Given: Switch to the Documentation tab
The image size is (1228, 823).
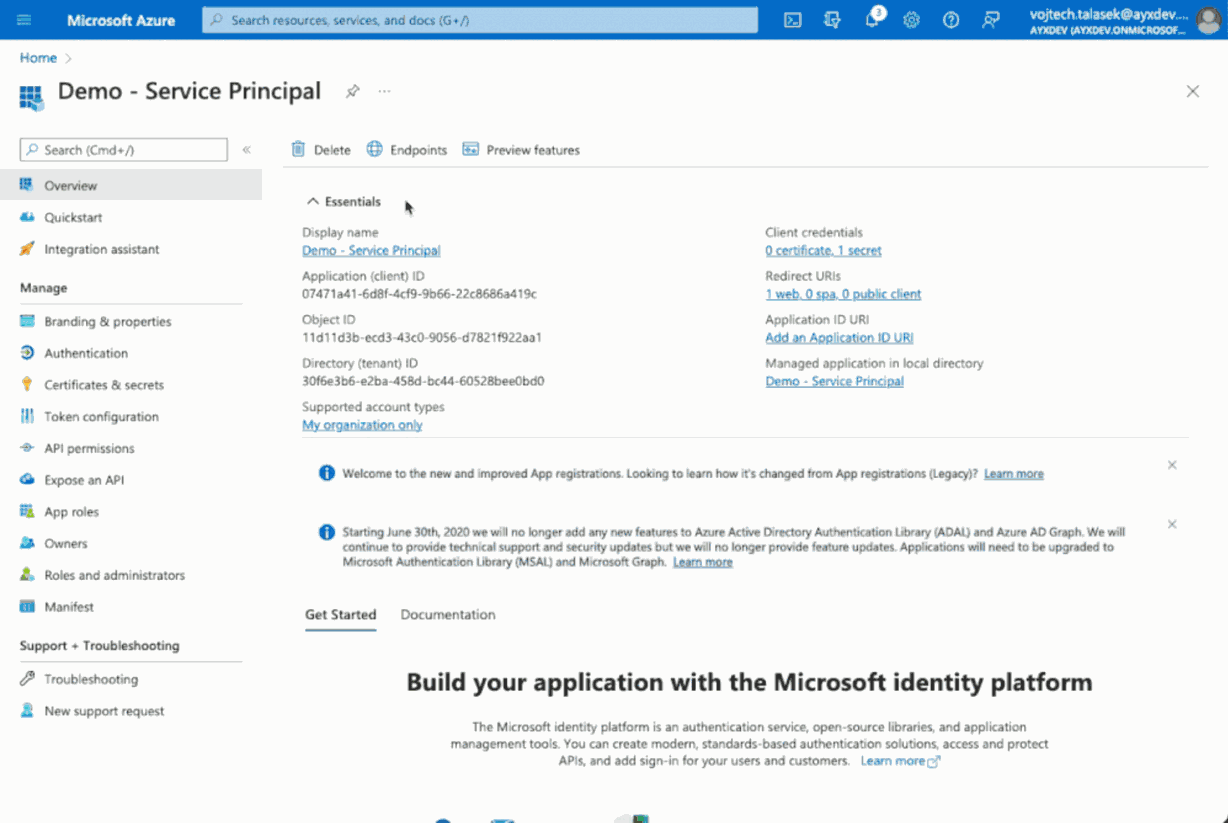Looking at the screenshot, I should coord(448,614).
